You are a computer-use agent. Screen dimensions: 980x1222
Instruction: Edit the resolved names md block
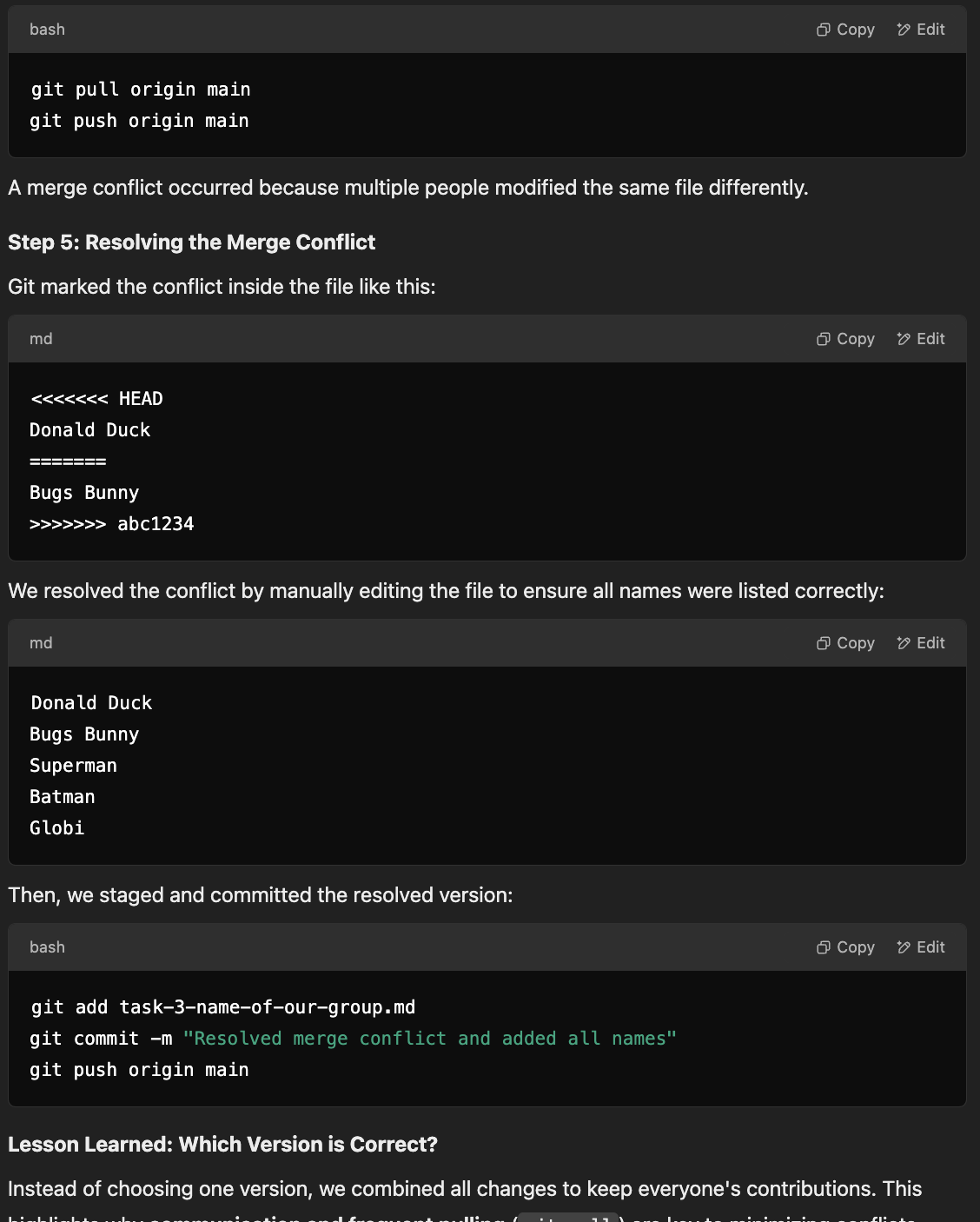coord(921,643)
